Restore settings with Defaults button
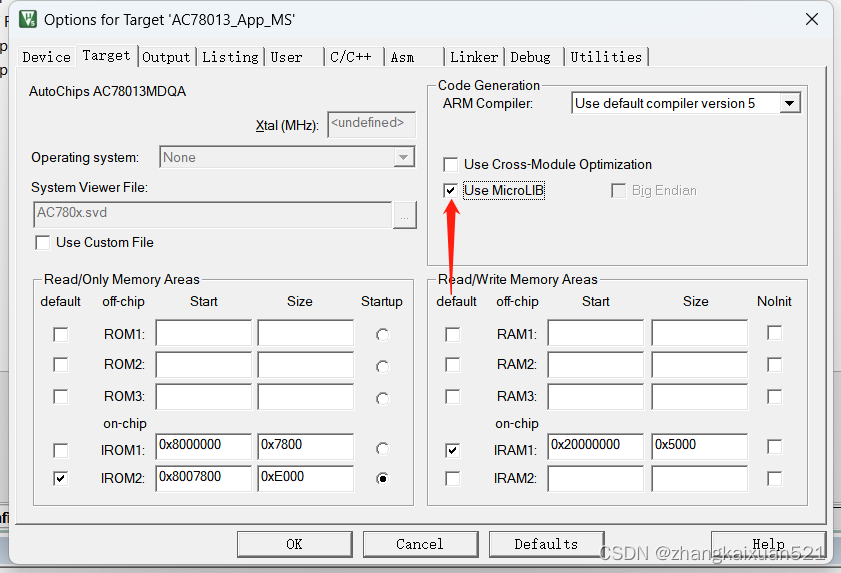Screen dimensions: 841x573 (546, 544)
